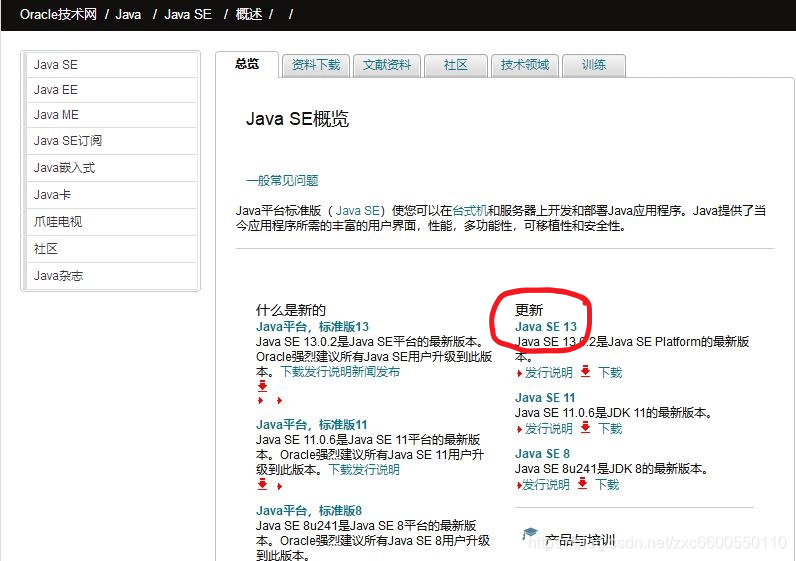Open the Java平台,标准版13 heading link

(312, 326)
